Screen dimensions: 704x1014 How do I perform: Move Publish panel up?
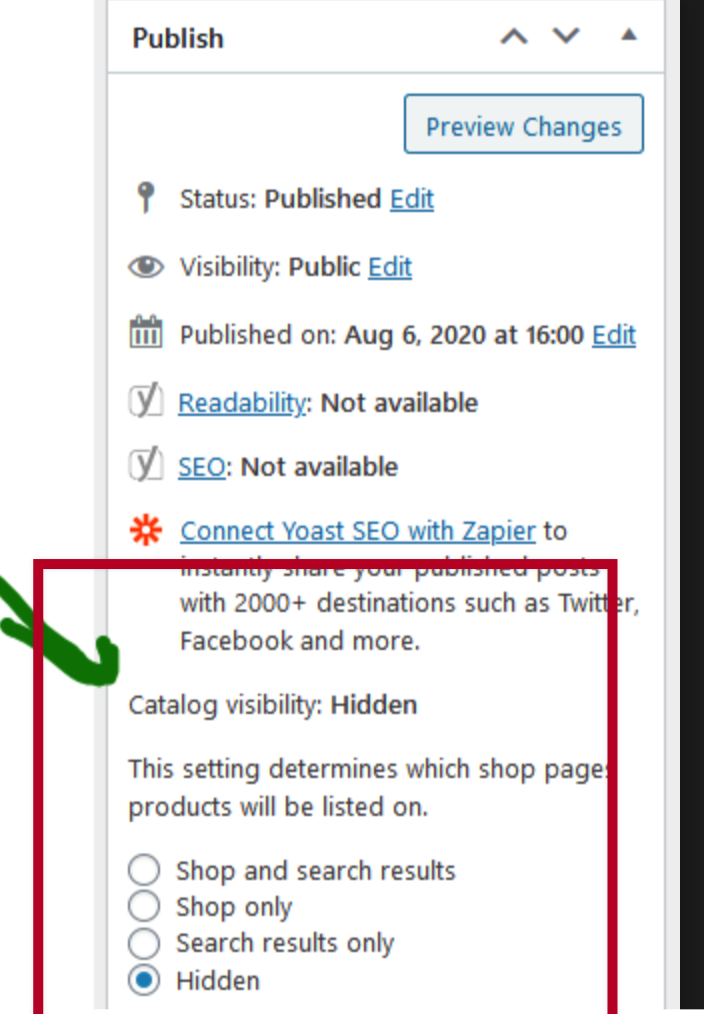(514, 37)
